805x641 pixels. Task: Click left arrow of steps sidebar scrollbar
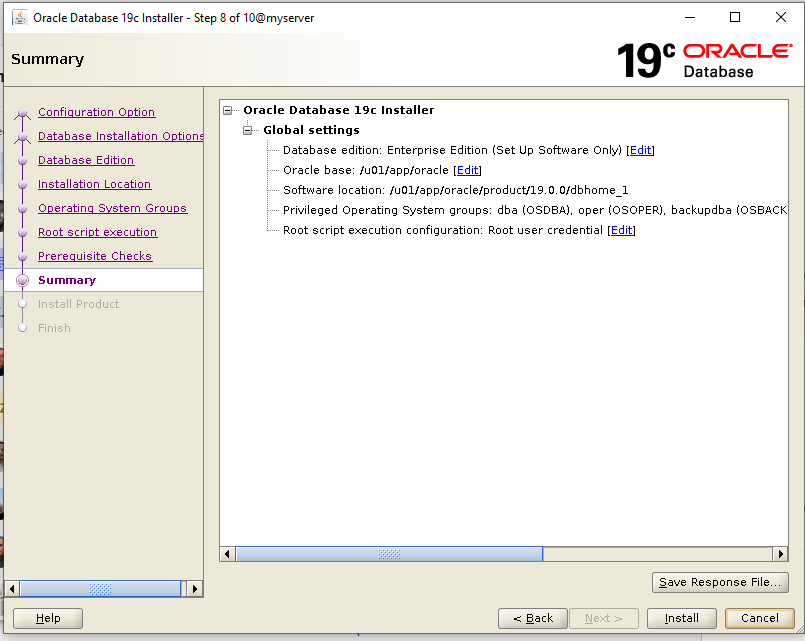pyautogui.click(x=12, y=589)
